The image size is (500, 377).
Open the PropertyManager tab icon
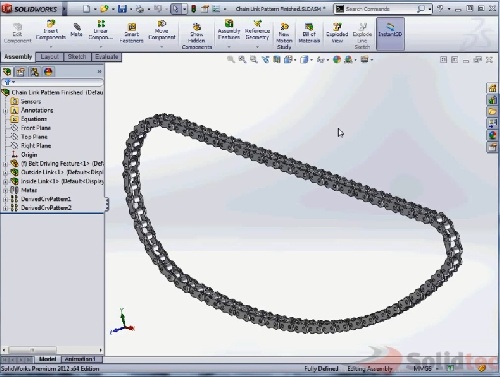click(x=21, y=72)
